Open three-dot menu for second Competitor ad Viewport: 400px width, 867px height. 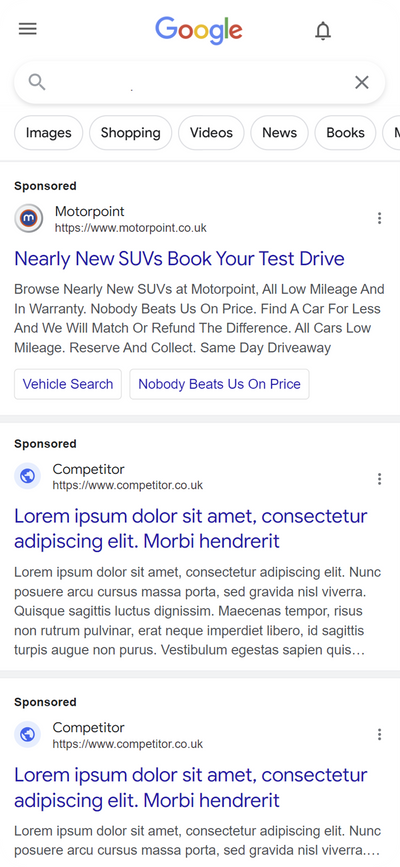[x=380, y=734]
